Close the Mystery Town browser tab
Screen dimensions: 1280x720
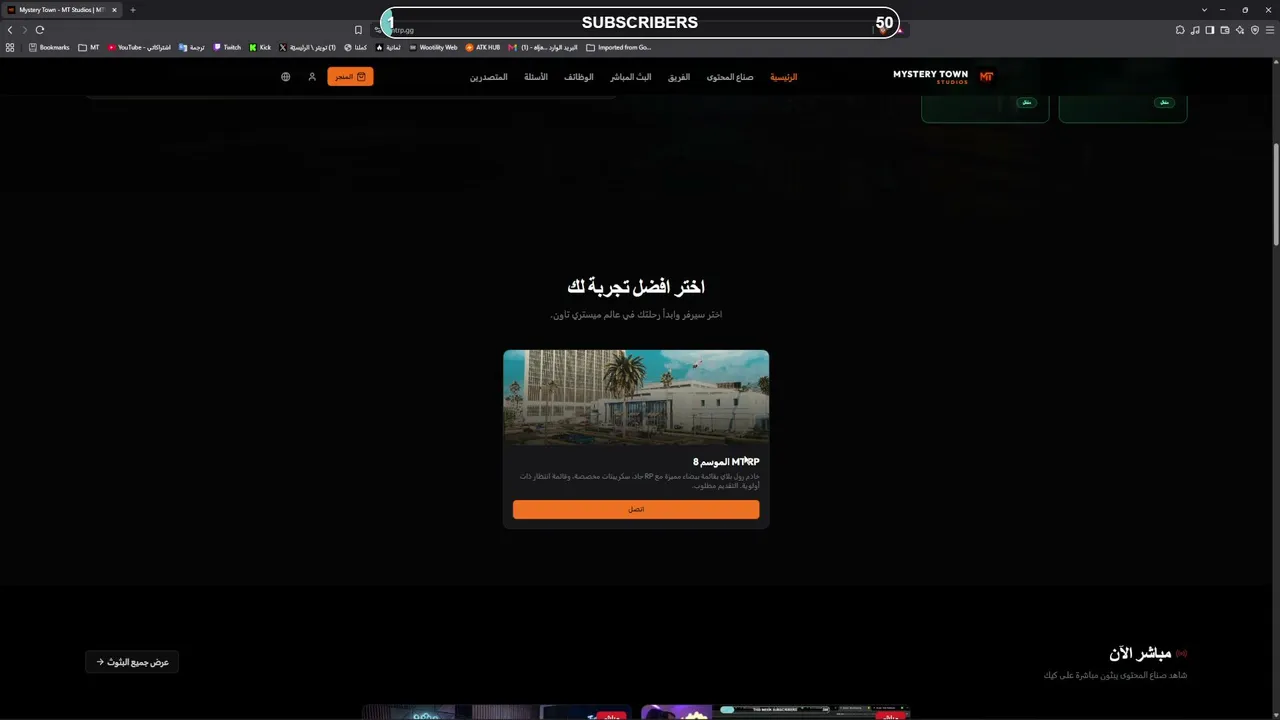(x=114, y=10)
